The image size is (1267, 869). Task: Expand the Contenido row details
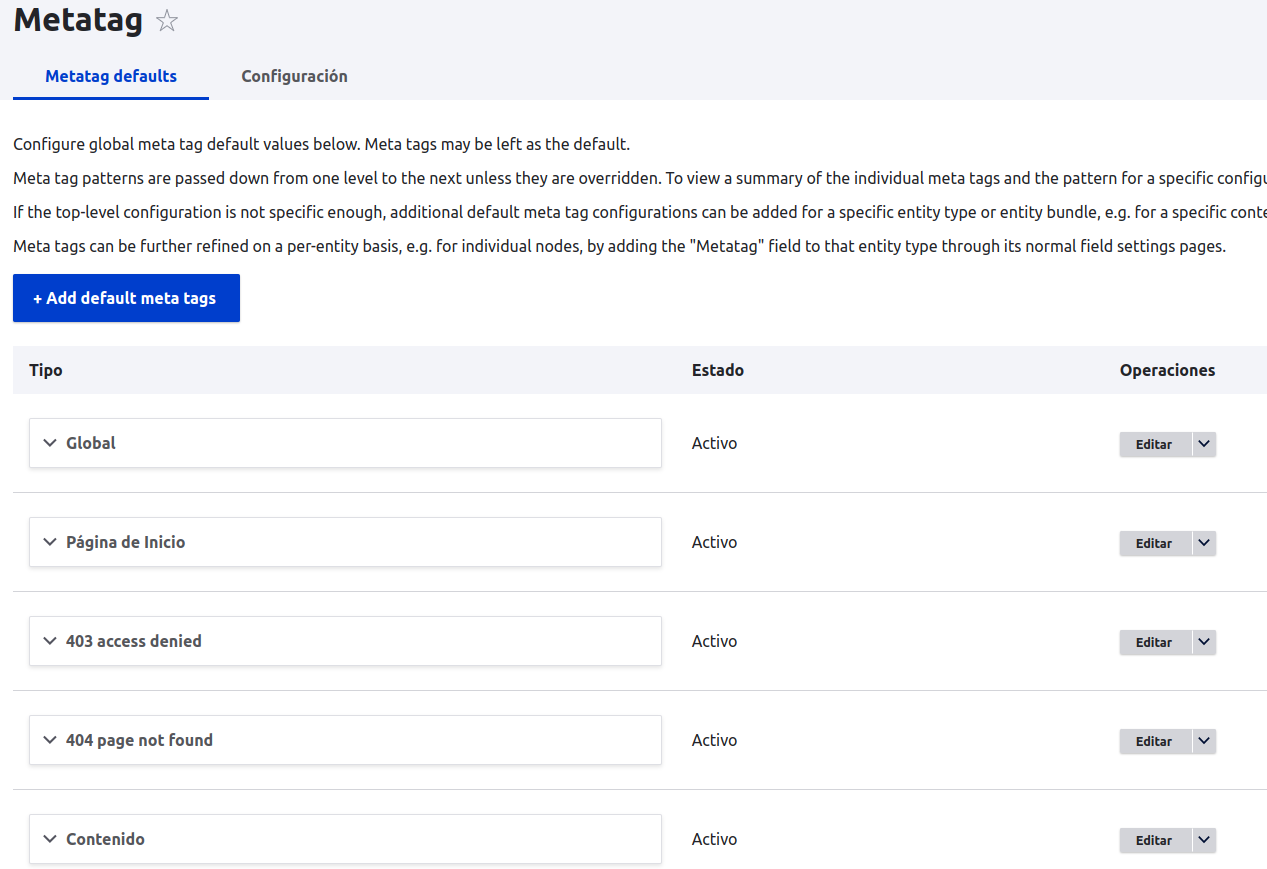pos(345,839)
